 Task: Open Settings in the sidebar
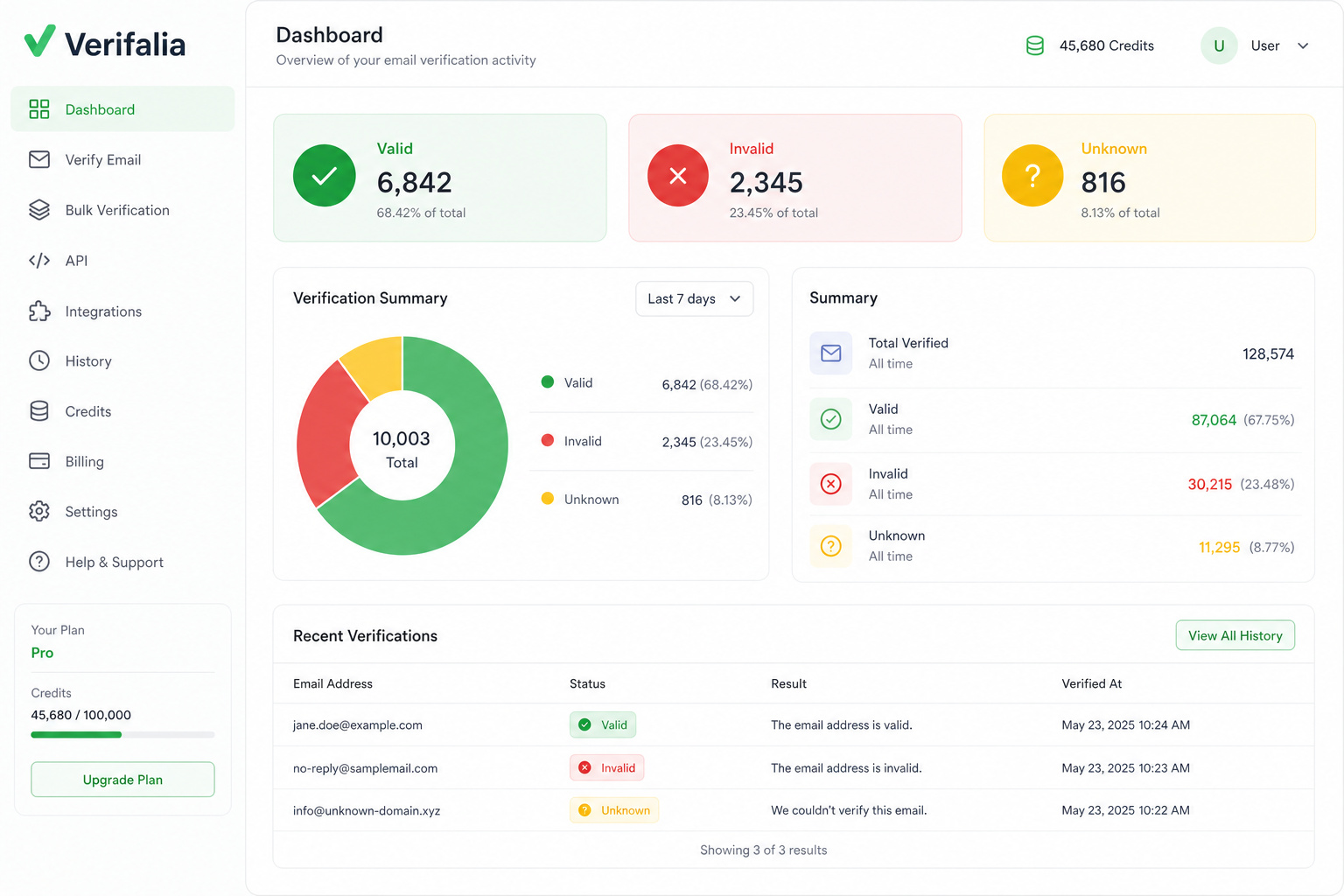pyautogui.click(x=122, y=511)
